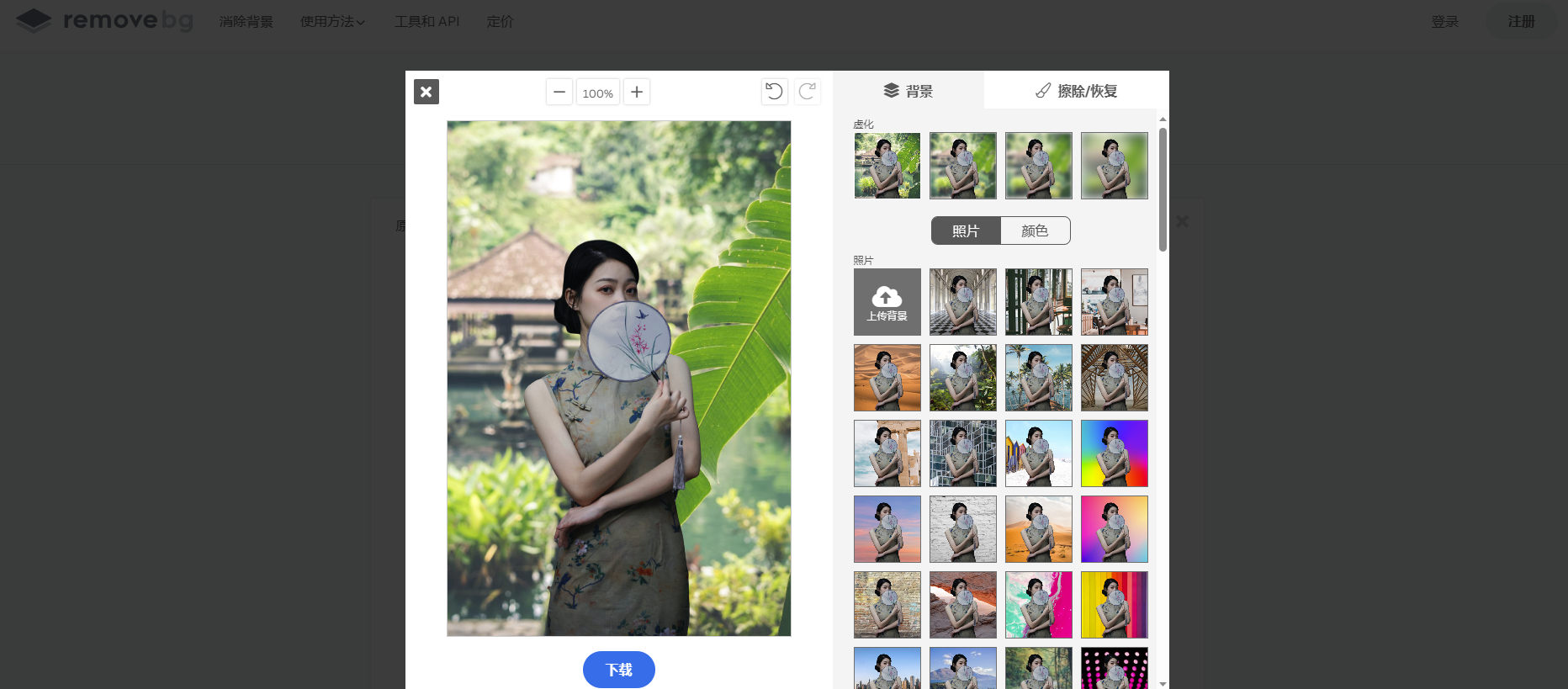
Task: Apply the pink-yellow gradient background
Action: point(1115,529)
